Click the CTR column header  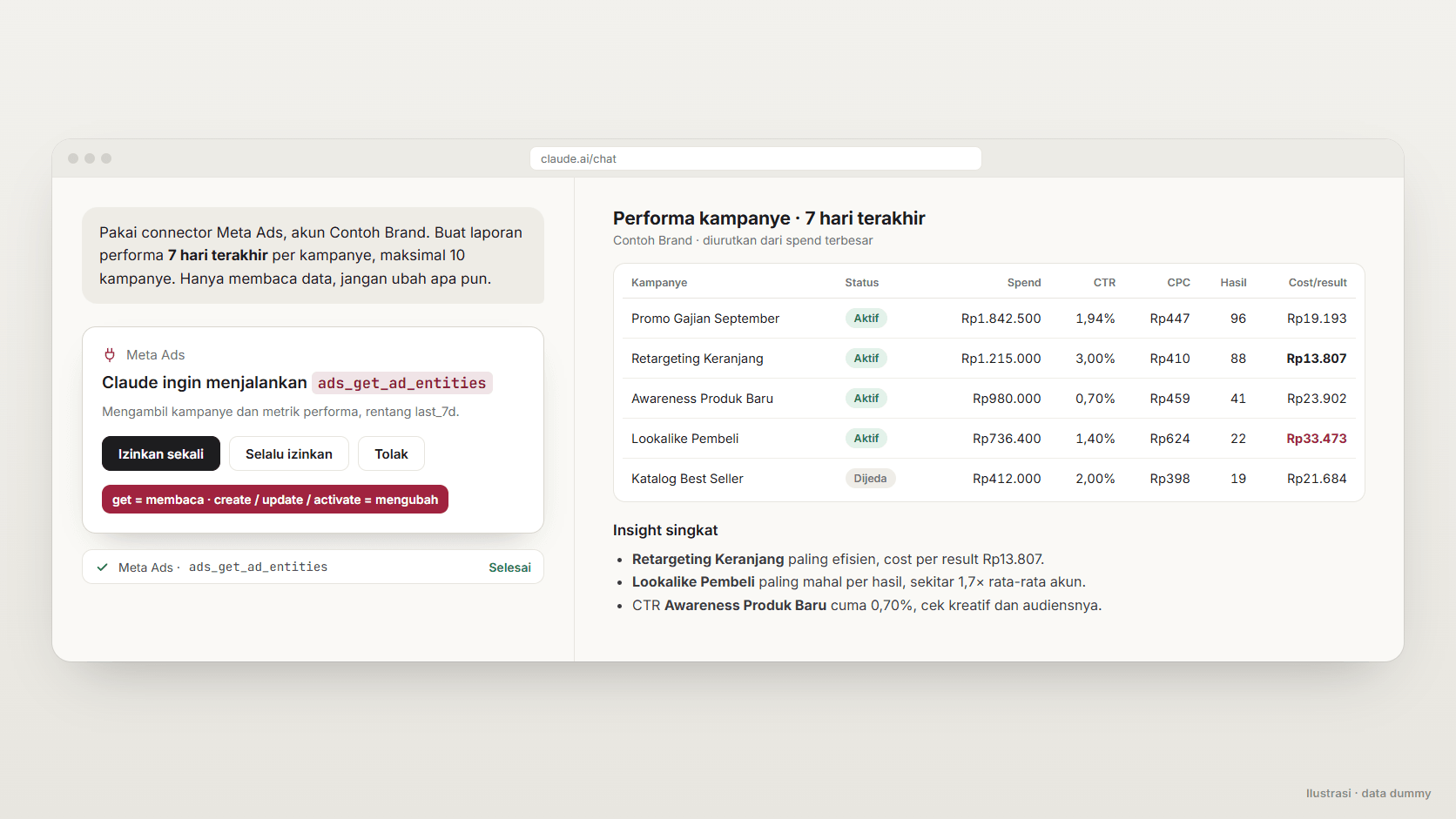coord(1104,283)
